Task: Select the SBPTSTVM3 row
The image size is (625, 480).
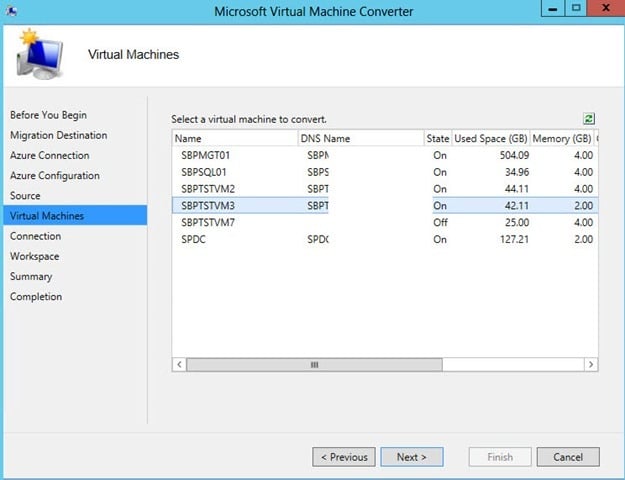Action: tap(385, 206)
